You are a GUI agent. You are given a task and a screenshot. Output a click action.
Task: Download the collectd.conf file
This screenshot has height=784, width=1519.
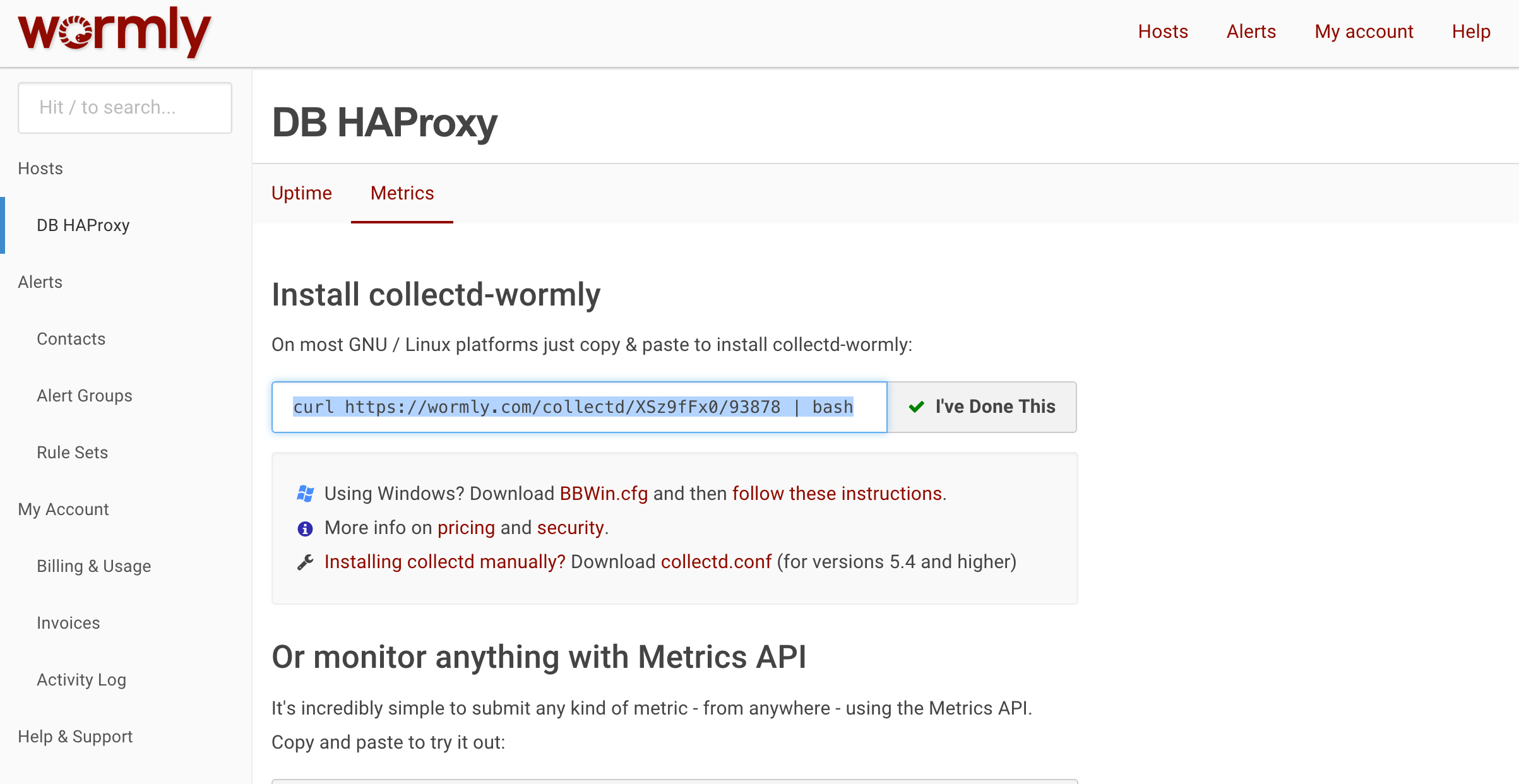(715, 561)
